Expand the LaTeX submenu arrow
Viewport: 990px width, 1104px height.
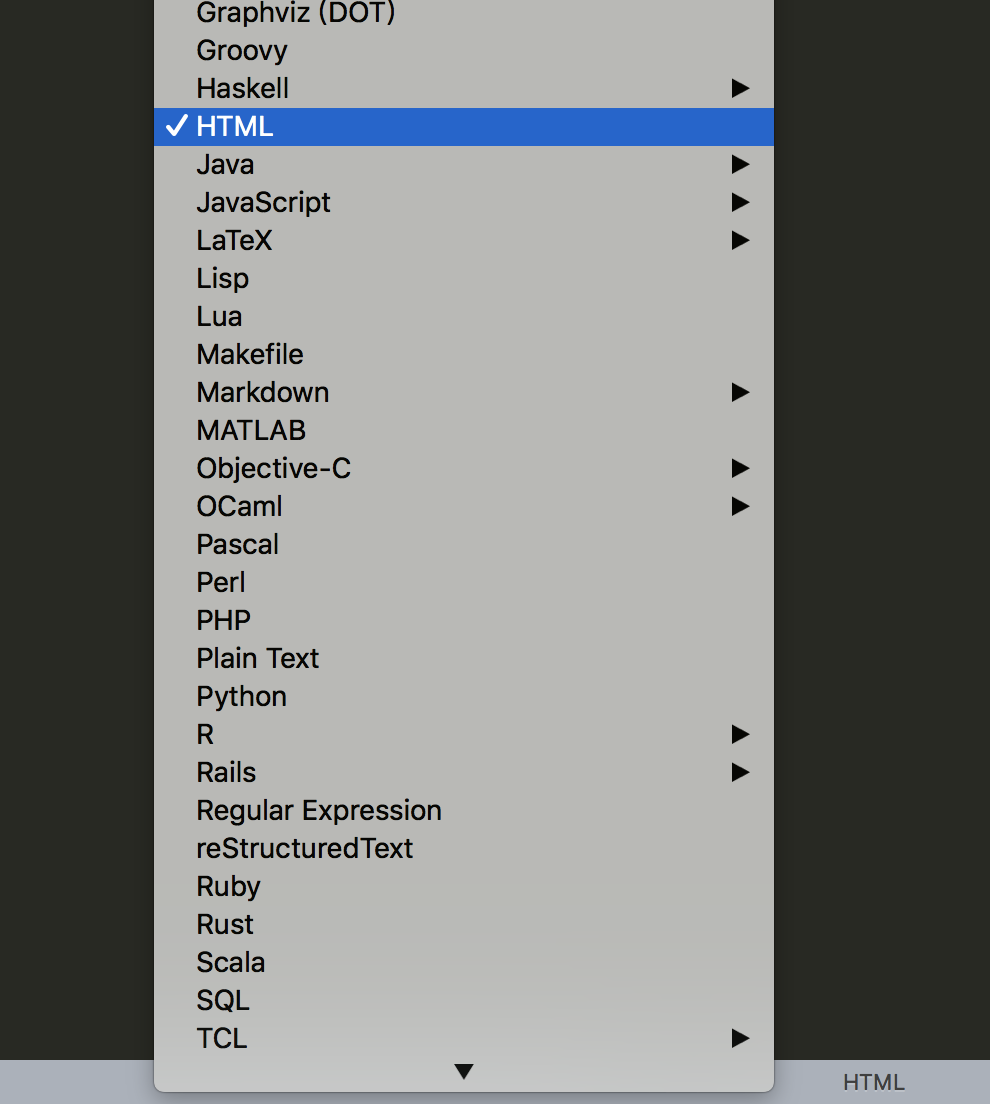[x=740, y=241]
